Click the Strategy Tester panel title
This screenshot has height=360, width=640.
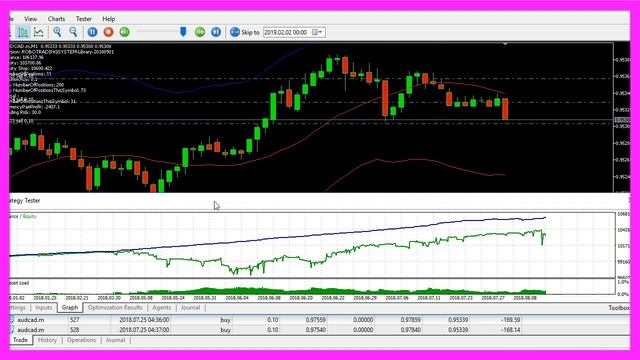24,200
